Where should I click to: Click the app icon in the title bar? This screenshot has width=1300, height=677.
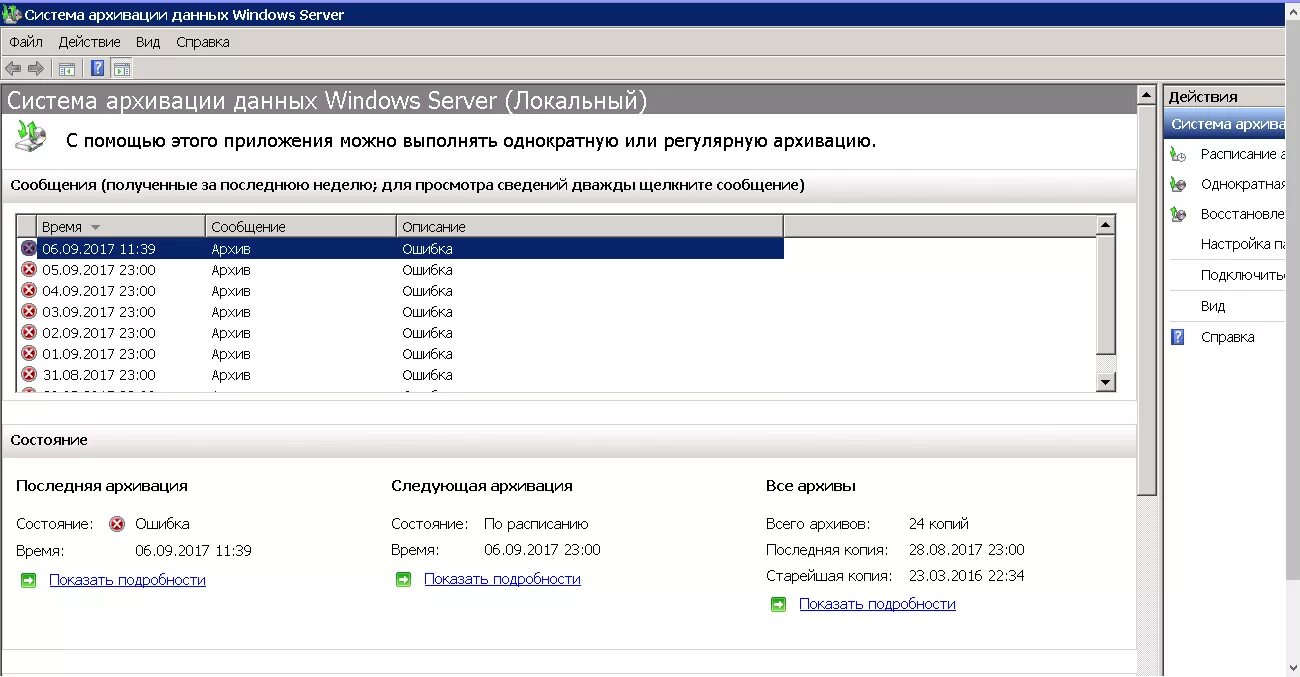(12, 14)
